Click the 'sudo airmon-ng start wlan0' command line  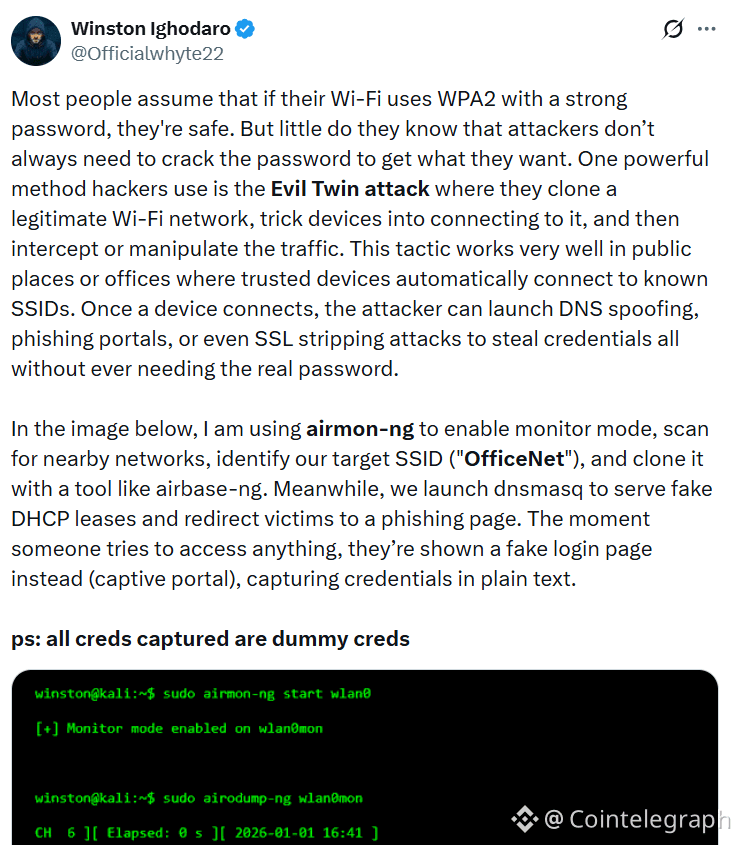203,694
